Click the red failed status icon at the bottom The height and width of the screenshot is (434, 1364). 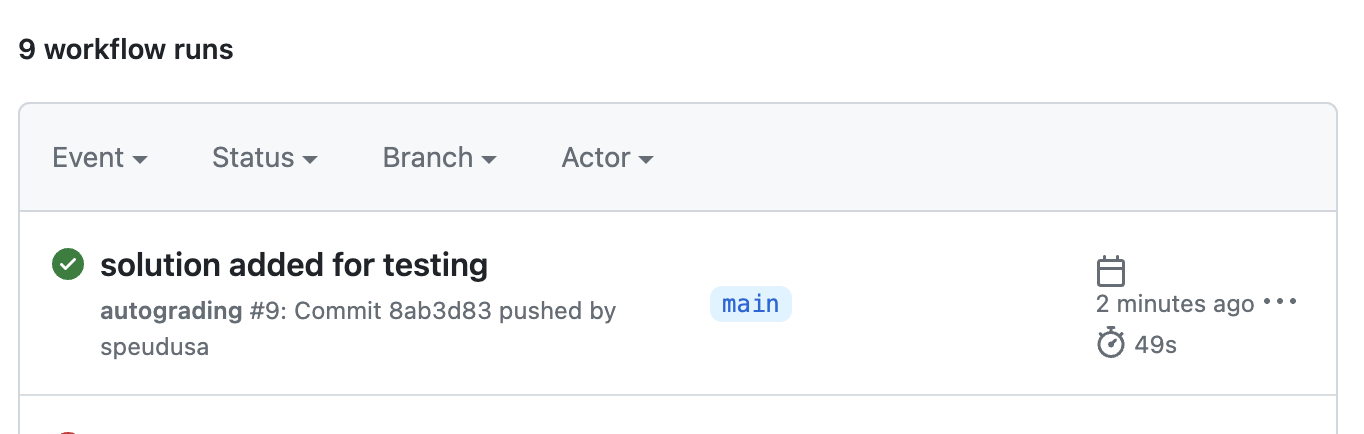(x=67, y=432)
